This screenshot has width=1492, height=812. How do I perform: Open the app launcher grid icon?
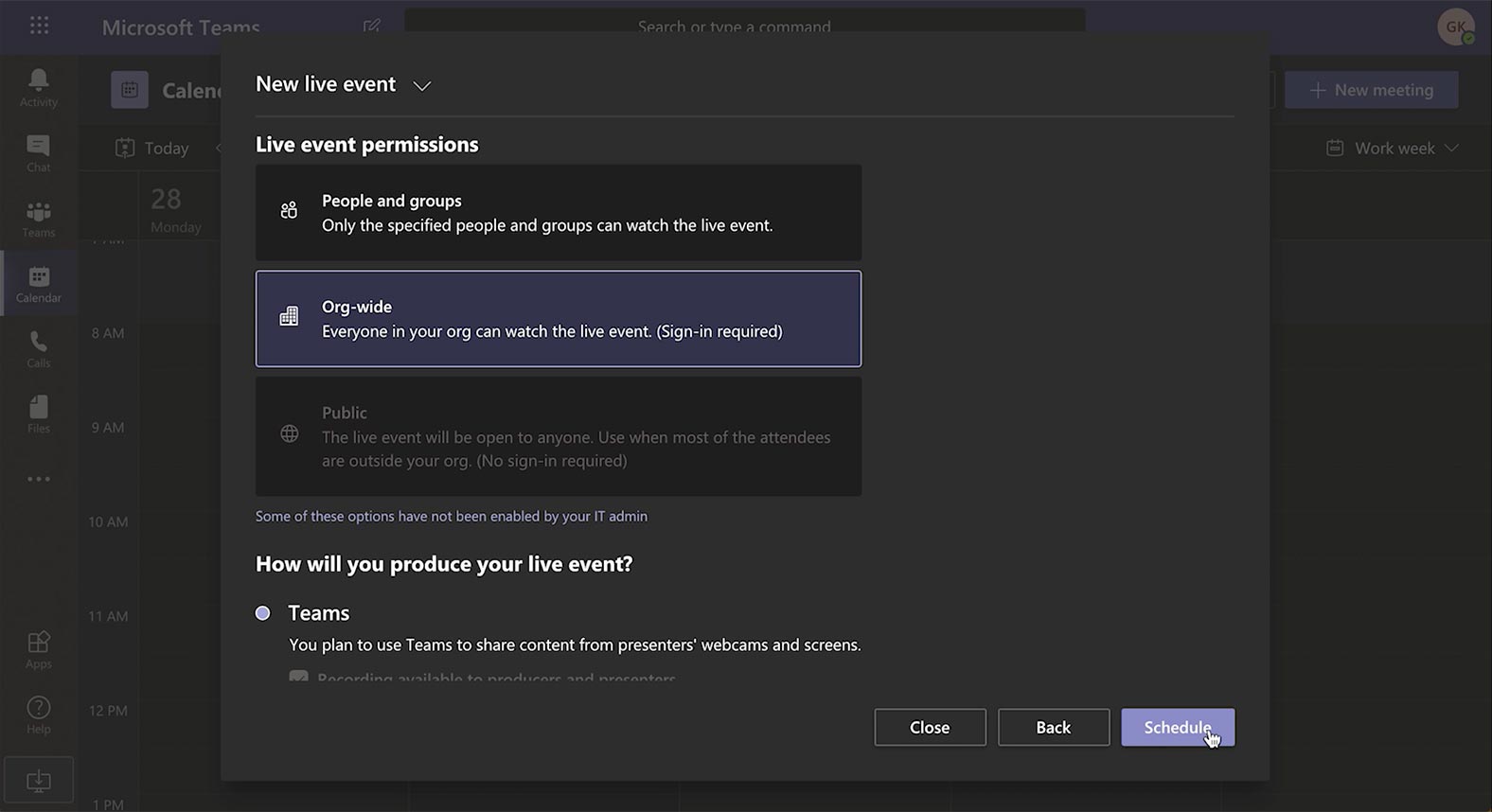pos(39,25)
